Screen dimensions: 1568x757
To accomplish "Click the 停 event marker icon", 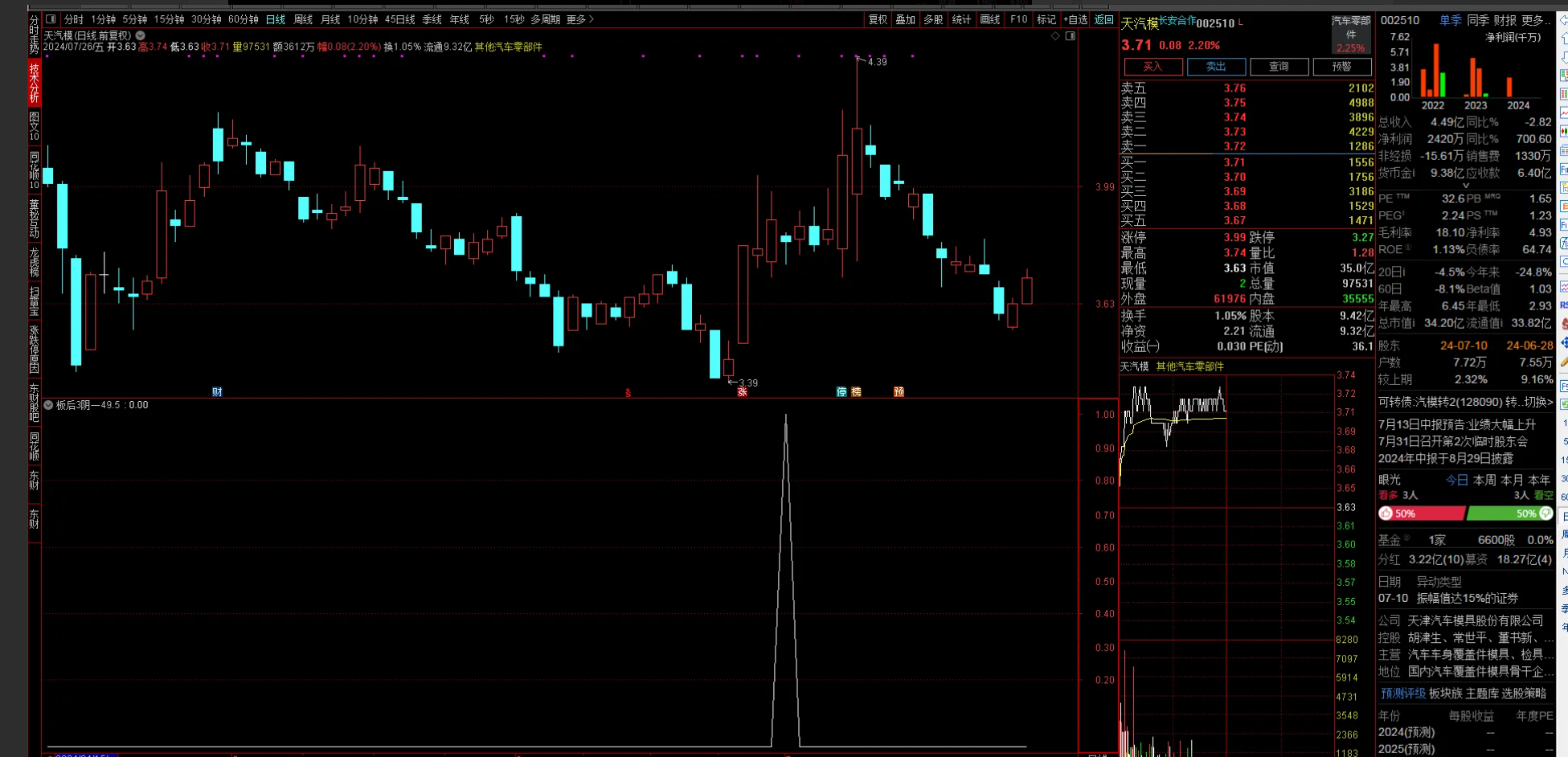I will pyautogui.click(x=841, y=392).
